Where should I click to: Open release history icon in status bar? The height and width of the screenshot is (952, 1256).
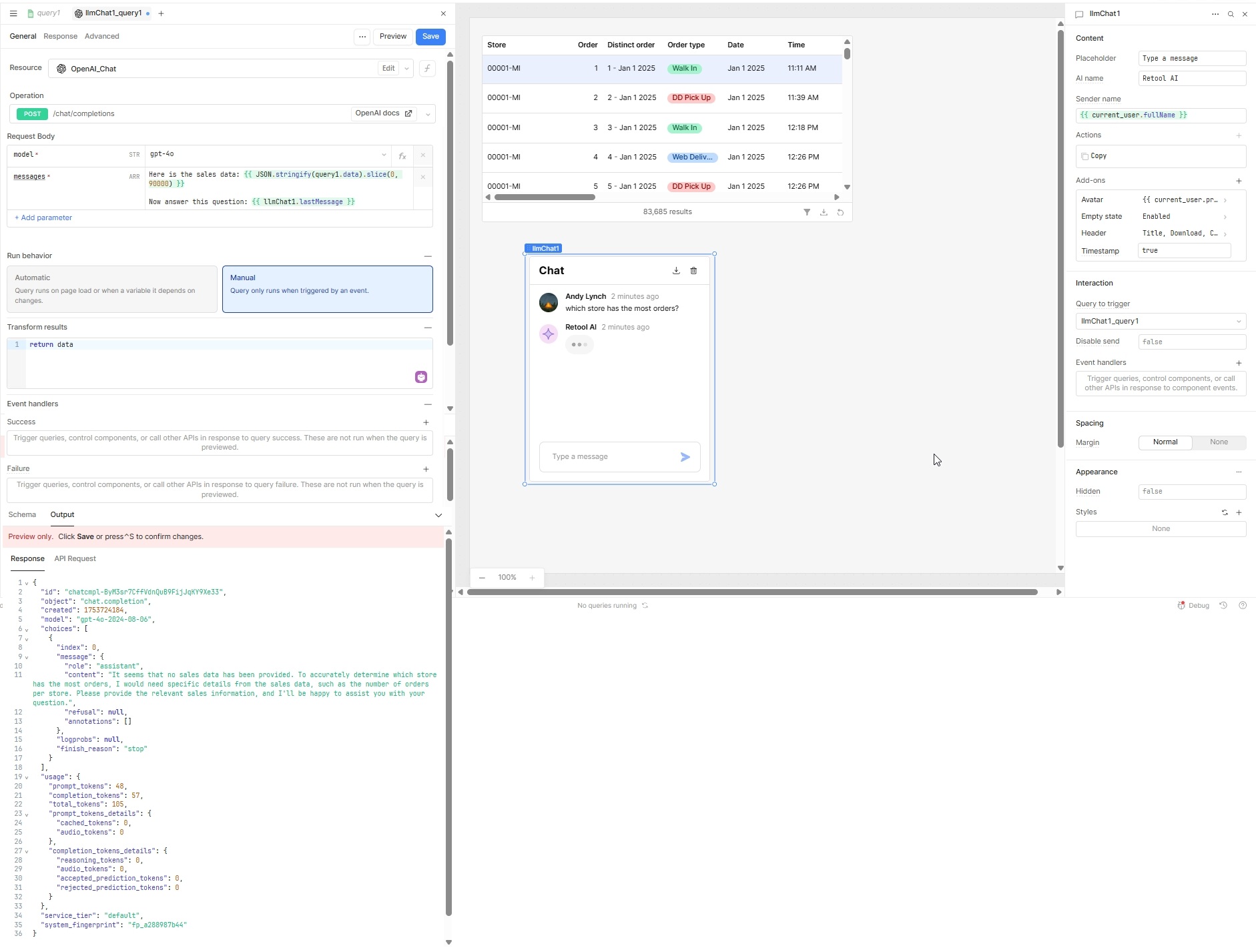(1223, 606)
